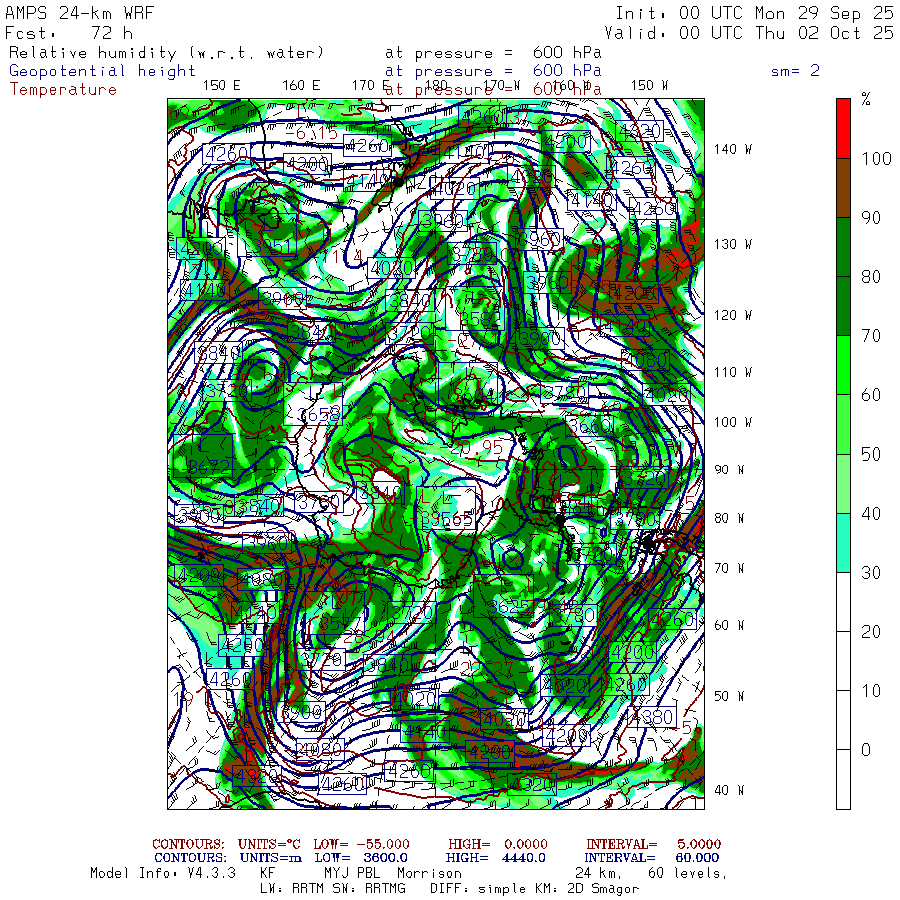This screenshot has width=900, height=900.
Task: Click the 'HIGH= 4440.0' height legend value
Action: point(495,858)
